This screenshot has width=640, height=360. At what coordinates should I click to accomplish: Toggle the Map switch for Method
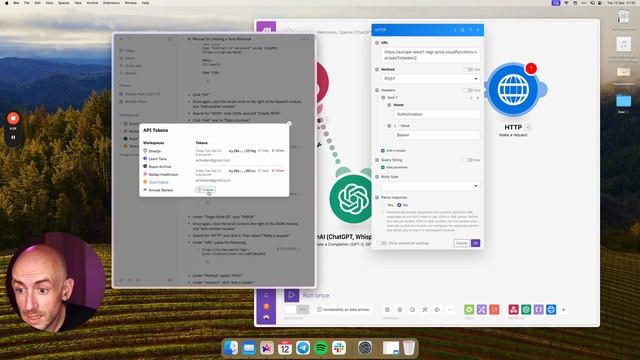click(x=469, y=69)
